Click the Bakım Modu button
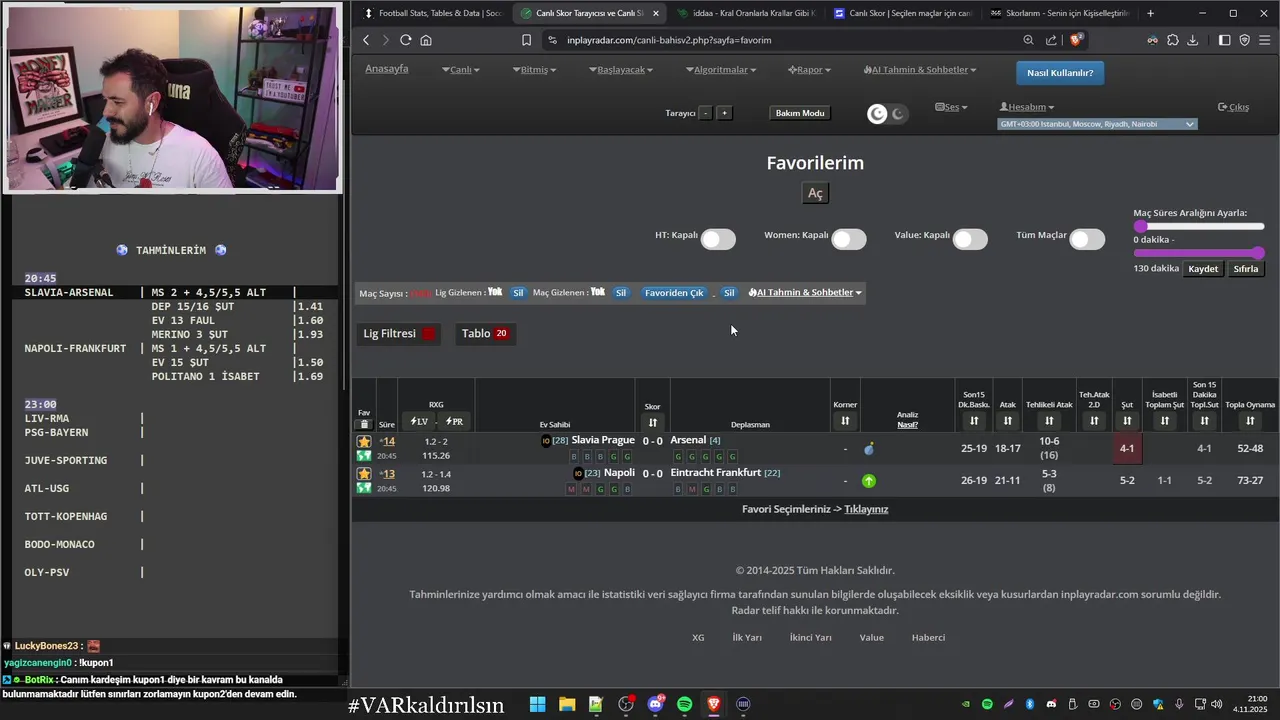Viewport: 1280px width, 720px height. click(x=800, y=113)
